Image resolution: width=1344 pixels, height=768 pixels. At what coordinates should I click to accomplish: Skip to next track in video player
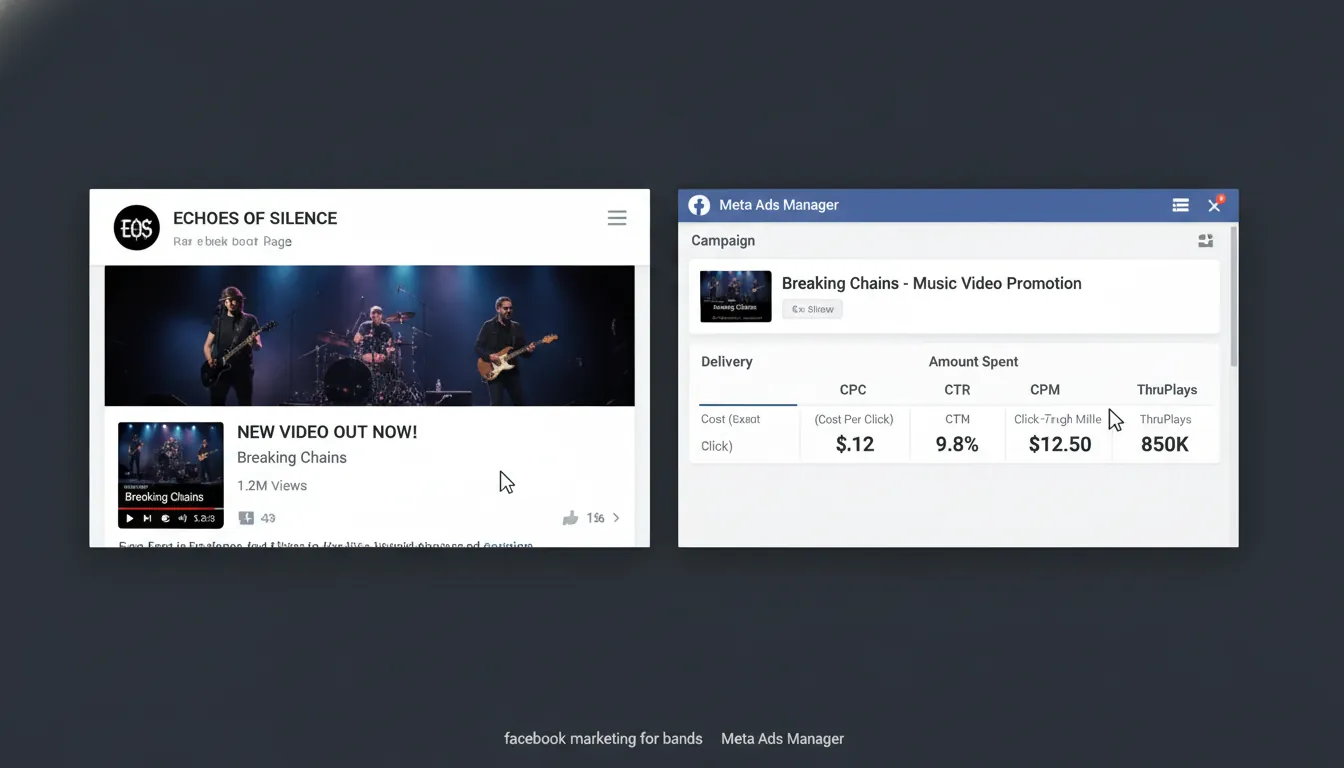(147, 518)
